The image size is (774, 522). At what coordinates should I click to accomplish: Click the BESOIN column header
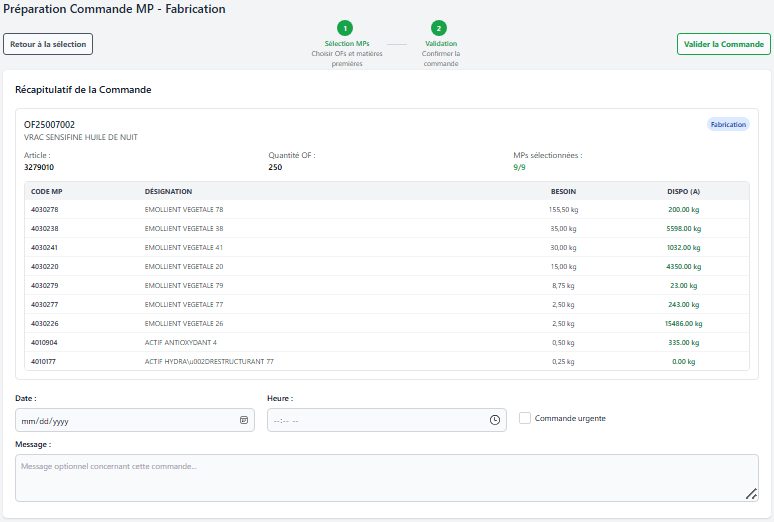click(563, 192)
